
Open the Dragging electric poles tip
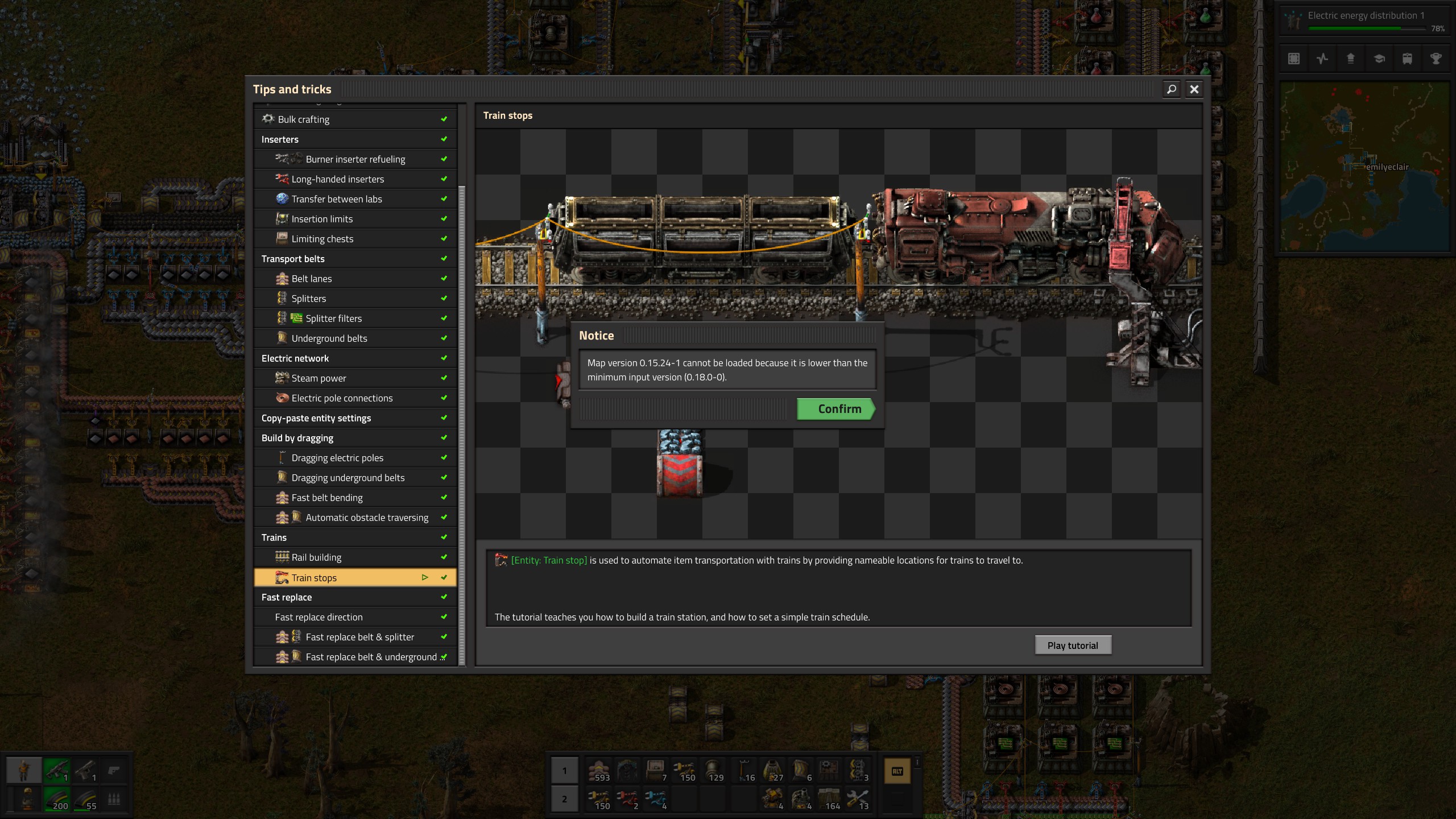click(355, 458)
